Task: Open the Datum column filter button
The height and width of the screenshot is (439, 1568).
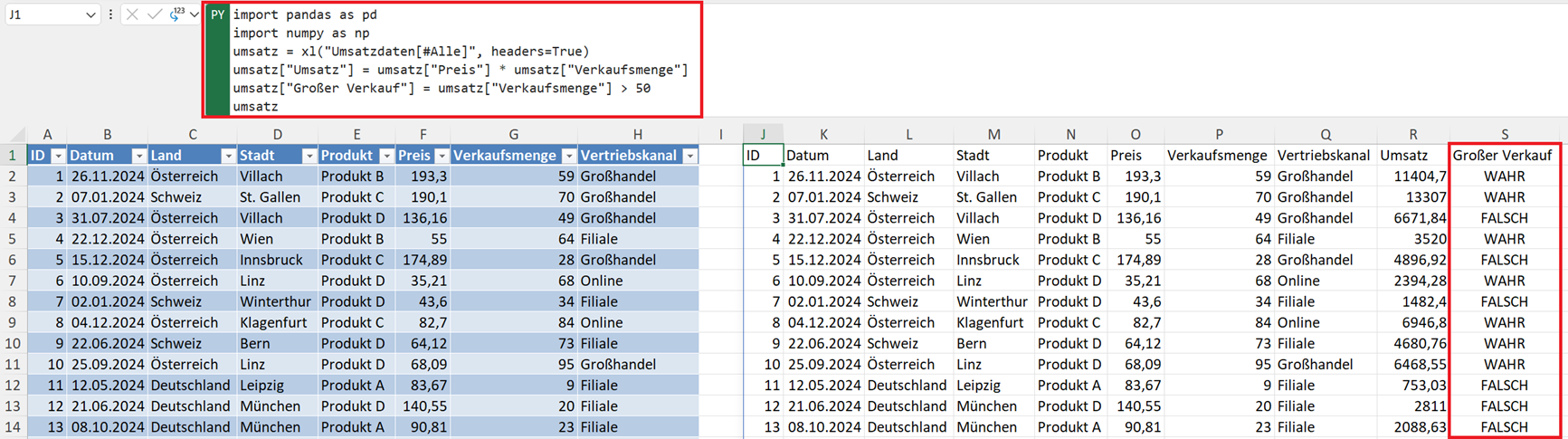Action: (138, 156)
